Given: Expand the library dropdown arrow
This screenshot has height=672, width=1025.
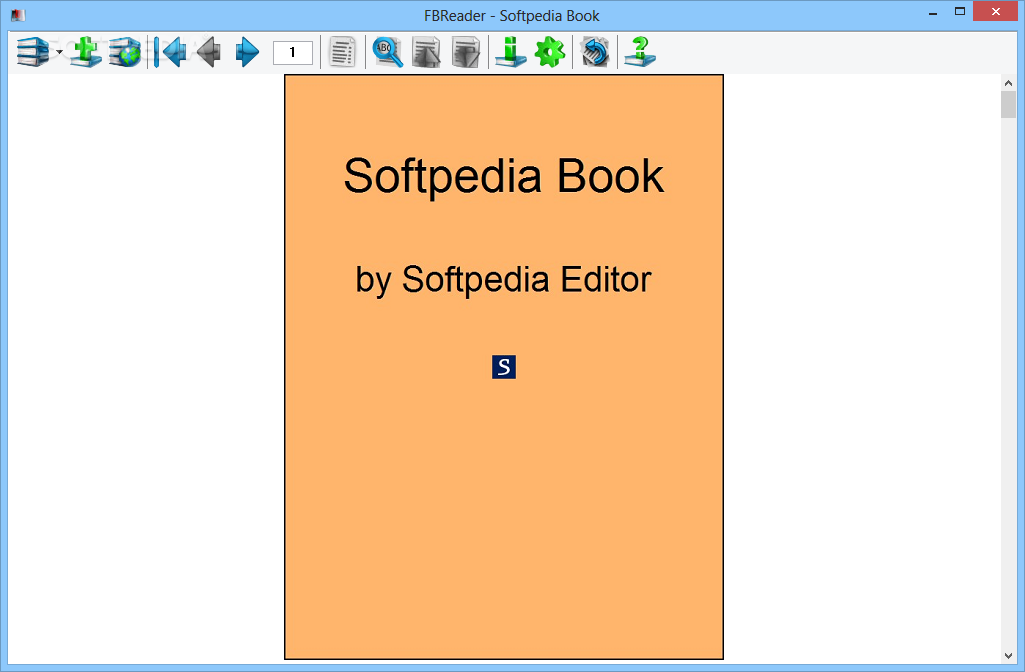Looking at the screenshot, I should [59, 52].
